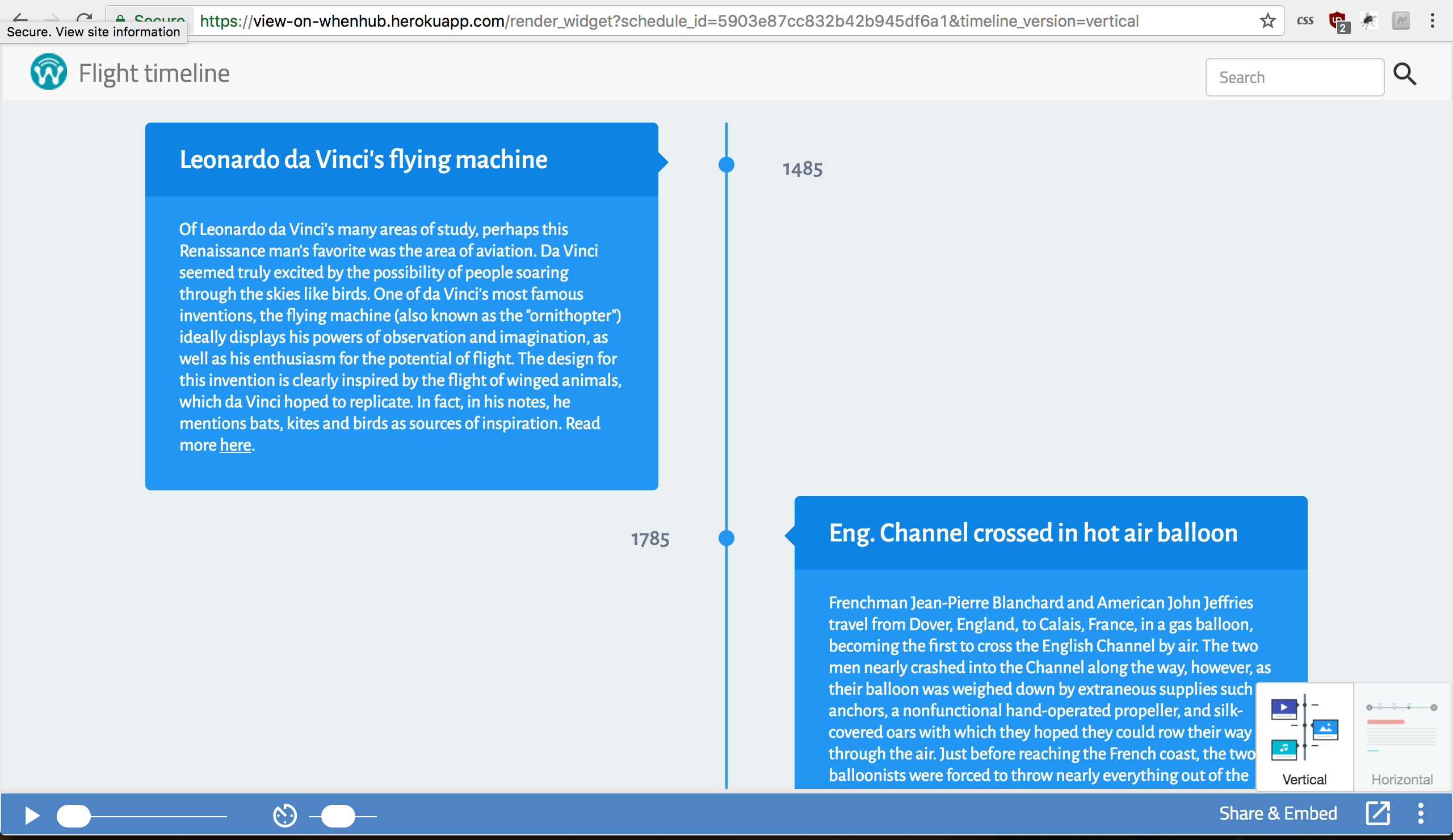Click the magnifier search icon

coord(1405,75)
